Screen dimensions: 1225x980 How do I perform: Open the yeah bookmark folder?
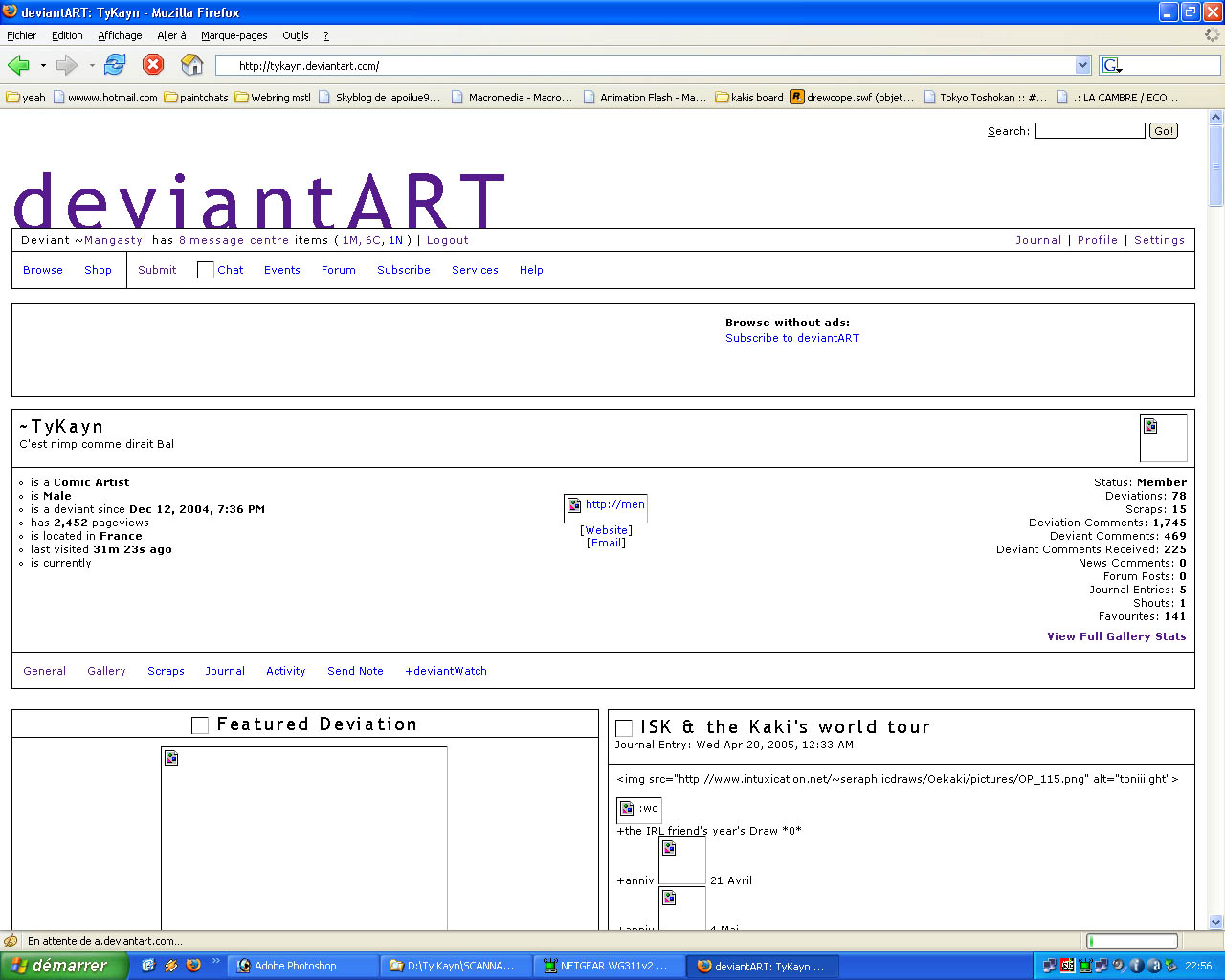tap(26, 98)
